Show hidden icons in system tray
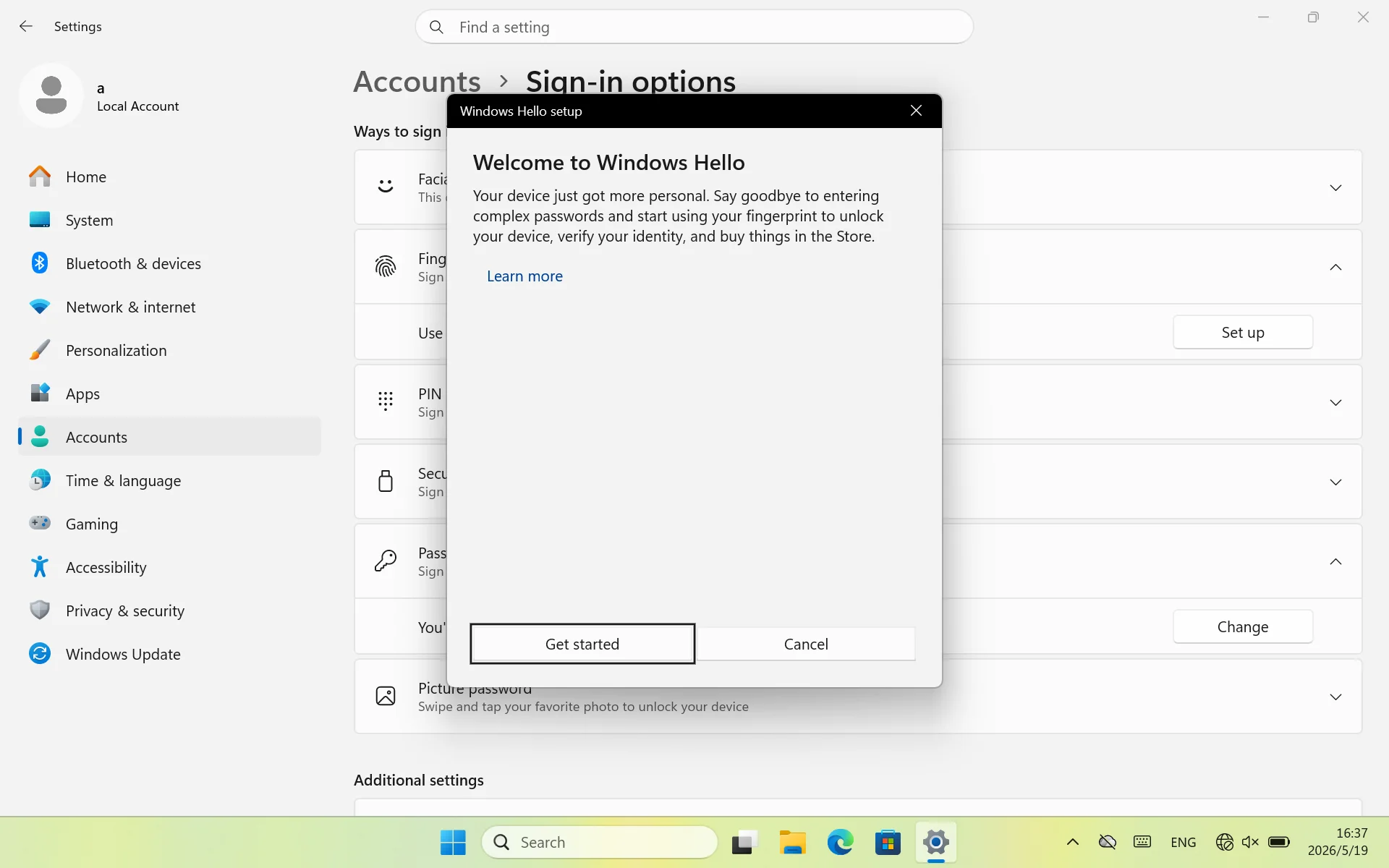 coord(1073,842)
